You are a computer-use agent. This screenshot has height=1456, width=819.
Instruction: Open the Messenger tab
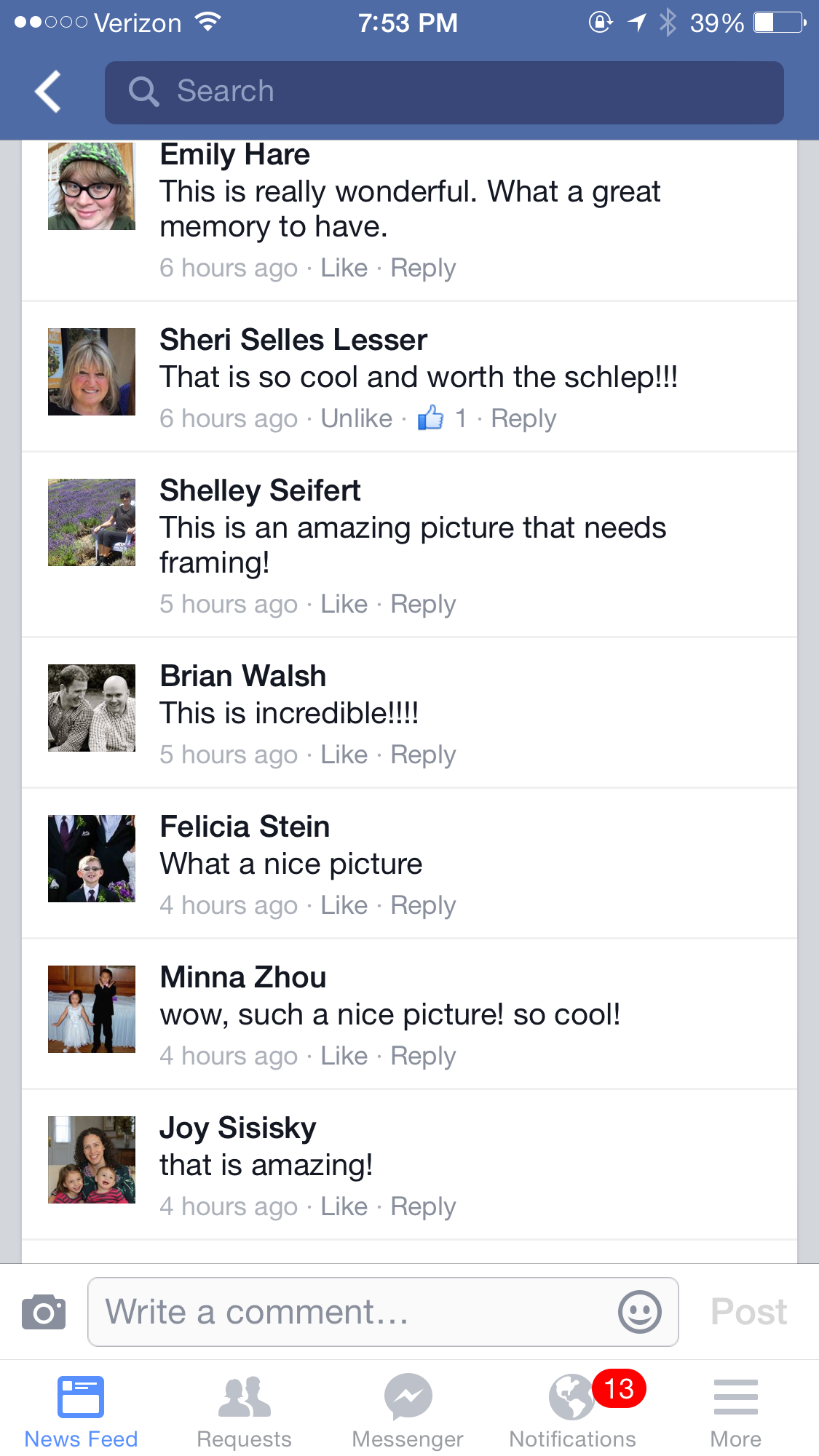[x=408, y=1410]
